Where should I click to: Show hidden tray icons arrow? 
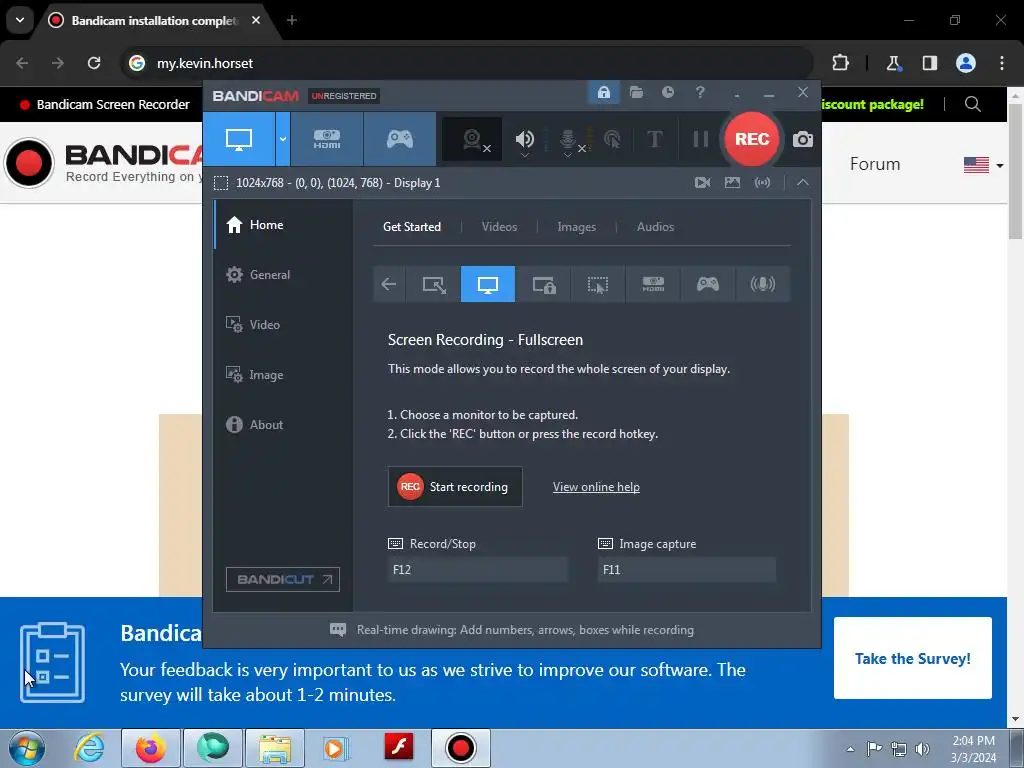850,749
